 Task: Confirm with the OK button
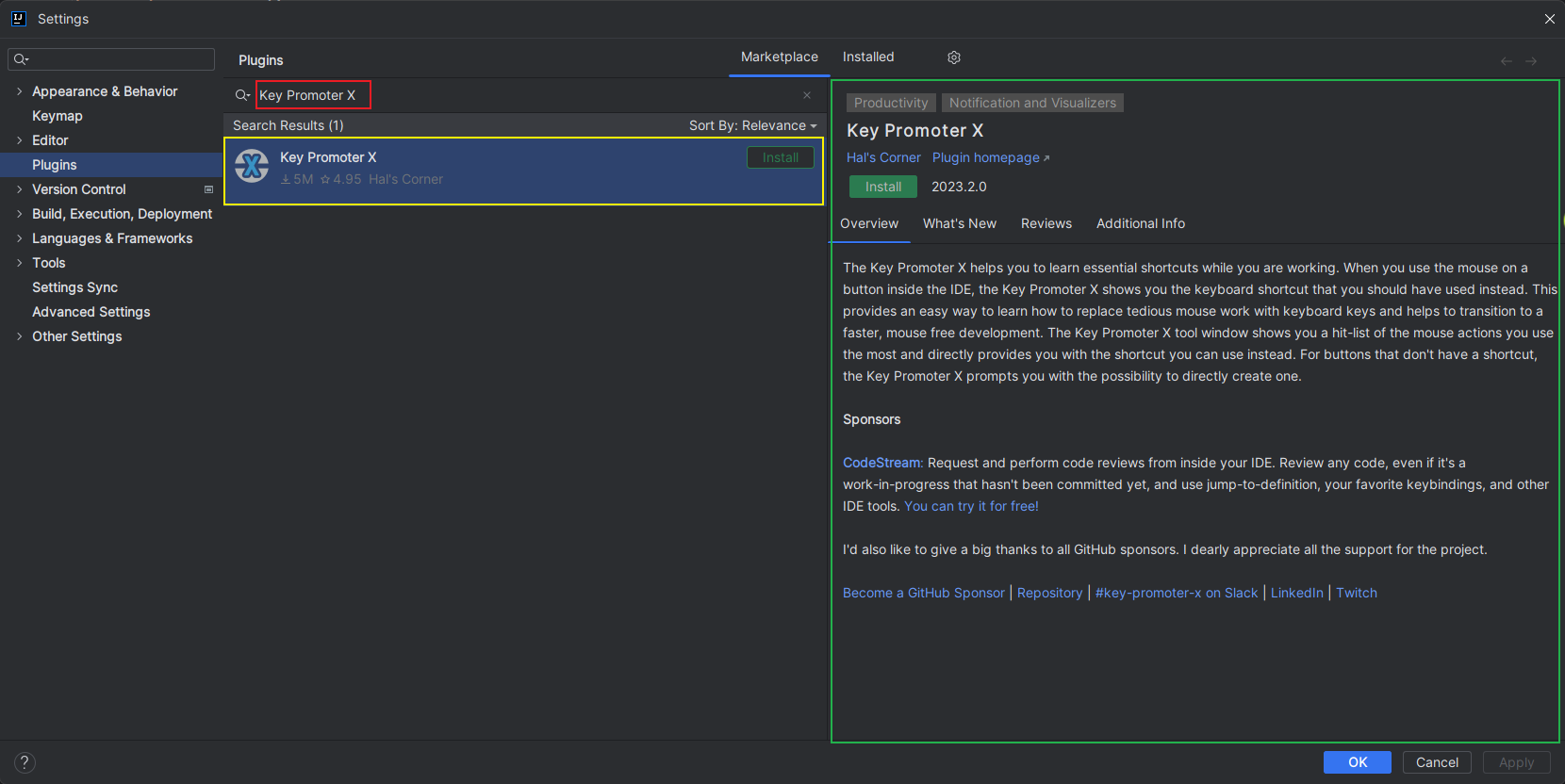pyautogui.click(x=1358, y=762)
